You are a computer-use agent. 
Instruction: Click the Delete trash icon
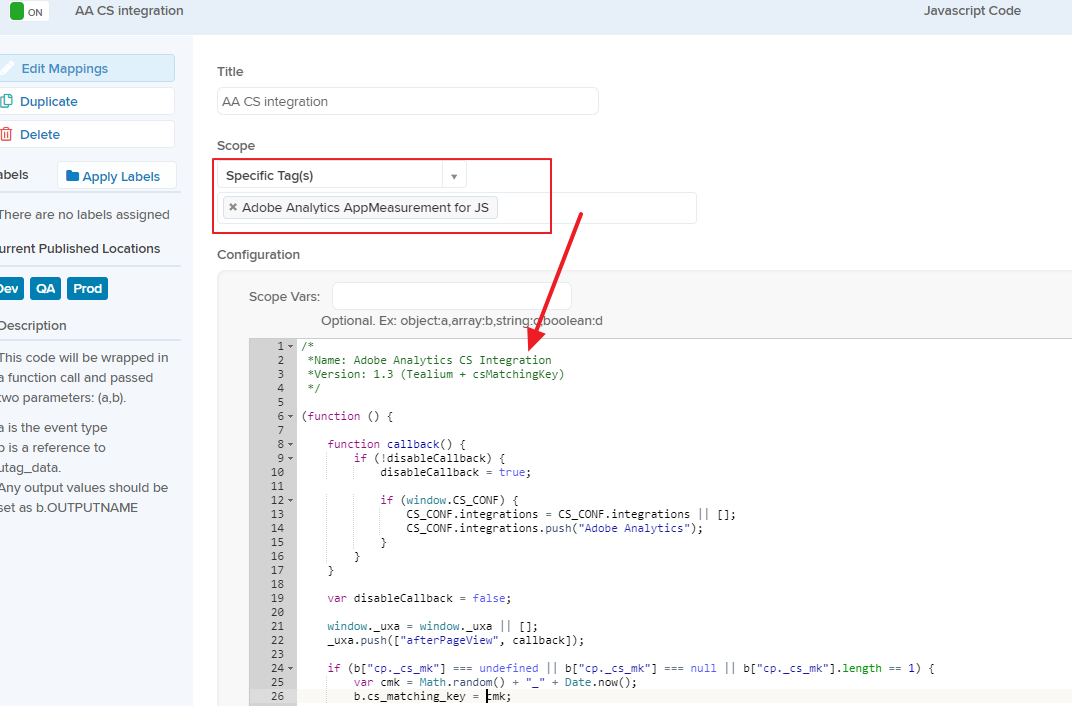7,134
